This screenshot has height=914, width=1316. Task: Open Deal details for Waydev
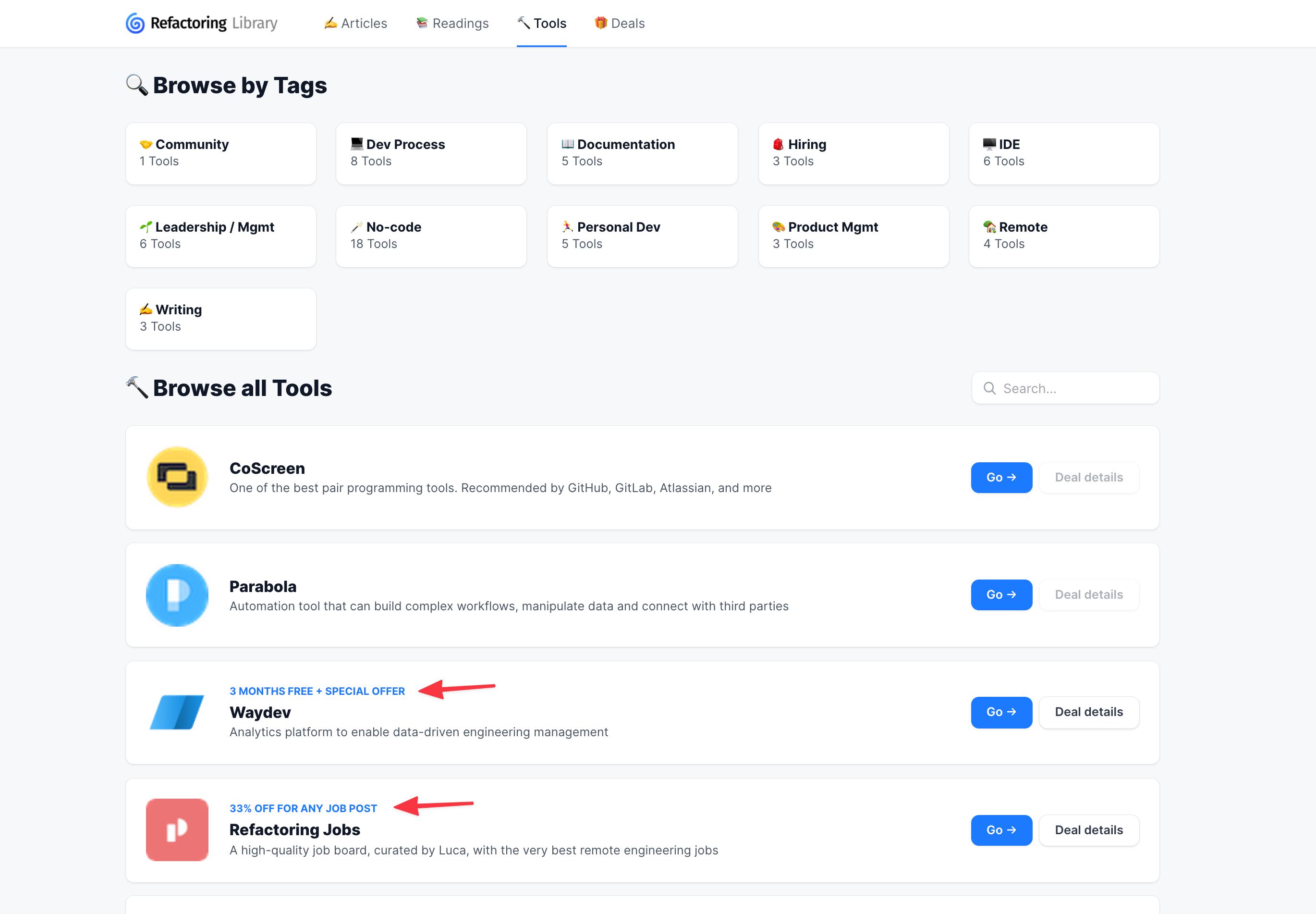coord(1089,712)
